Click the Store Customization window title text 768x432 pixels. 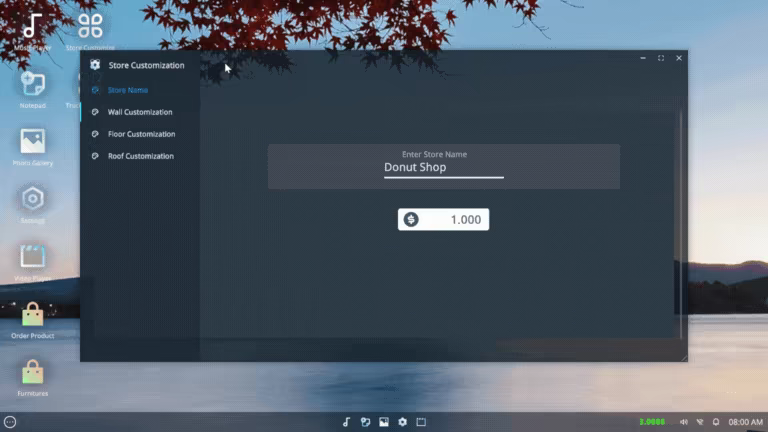(x=146, y=65)
